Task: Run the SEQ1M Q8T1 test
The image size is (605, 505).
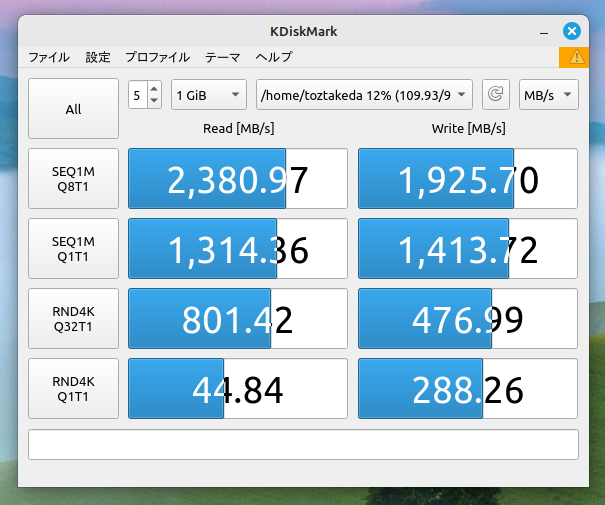Action: point(73,179)
